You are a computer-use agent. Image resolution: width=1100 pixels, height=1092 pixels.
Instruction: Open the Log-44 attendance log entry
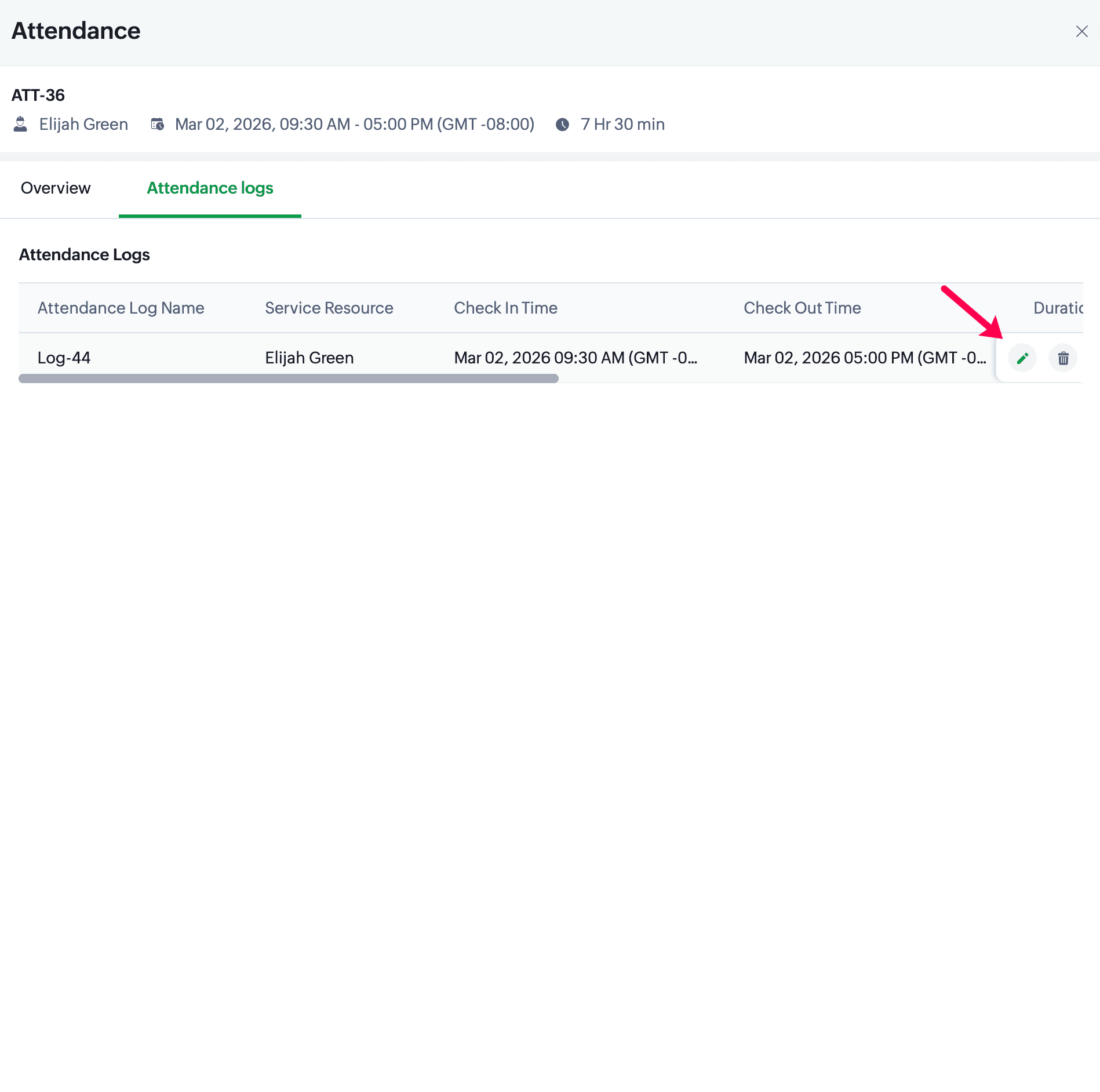click(x=64, y=358)
